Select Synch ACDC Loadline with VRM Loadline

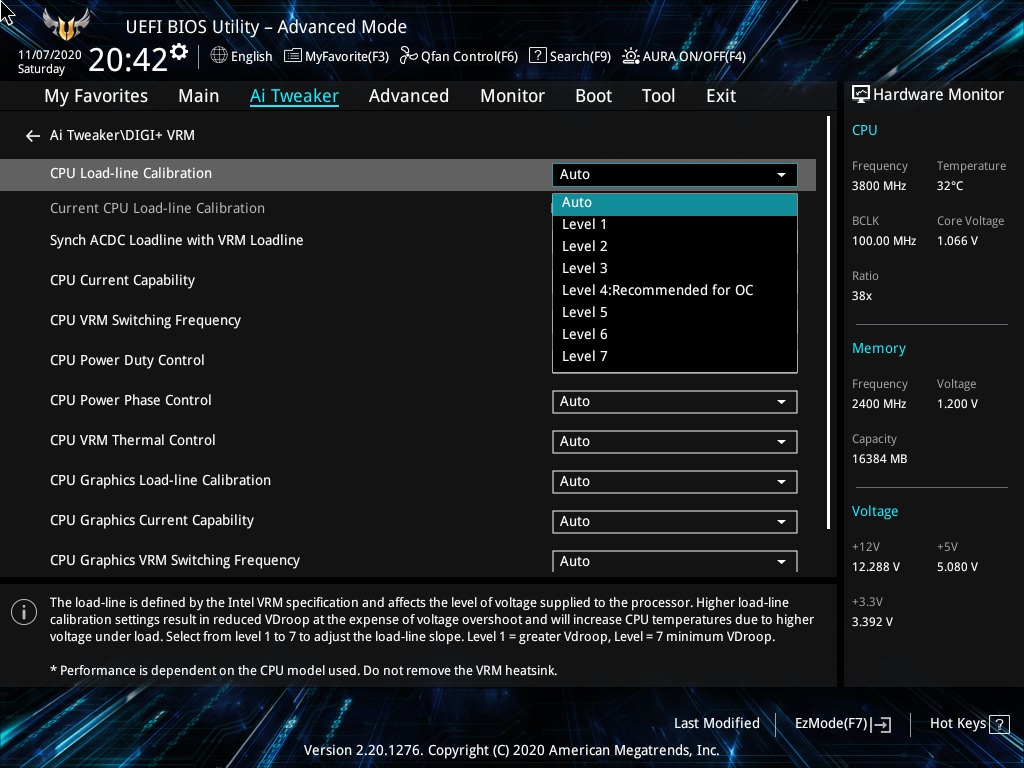tap(176, 240)
